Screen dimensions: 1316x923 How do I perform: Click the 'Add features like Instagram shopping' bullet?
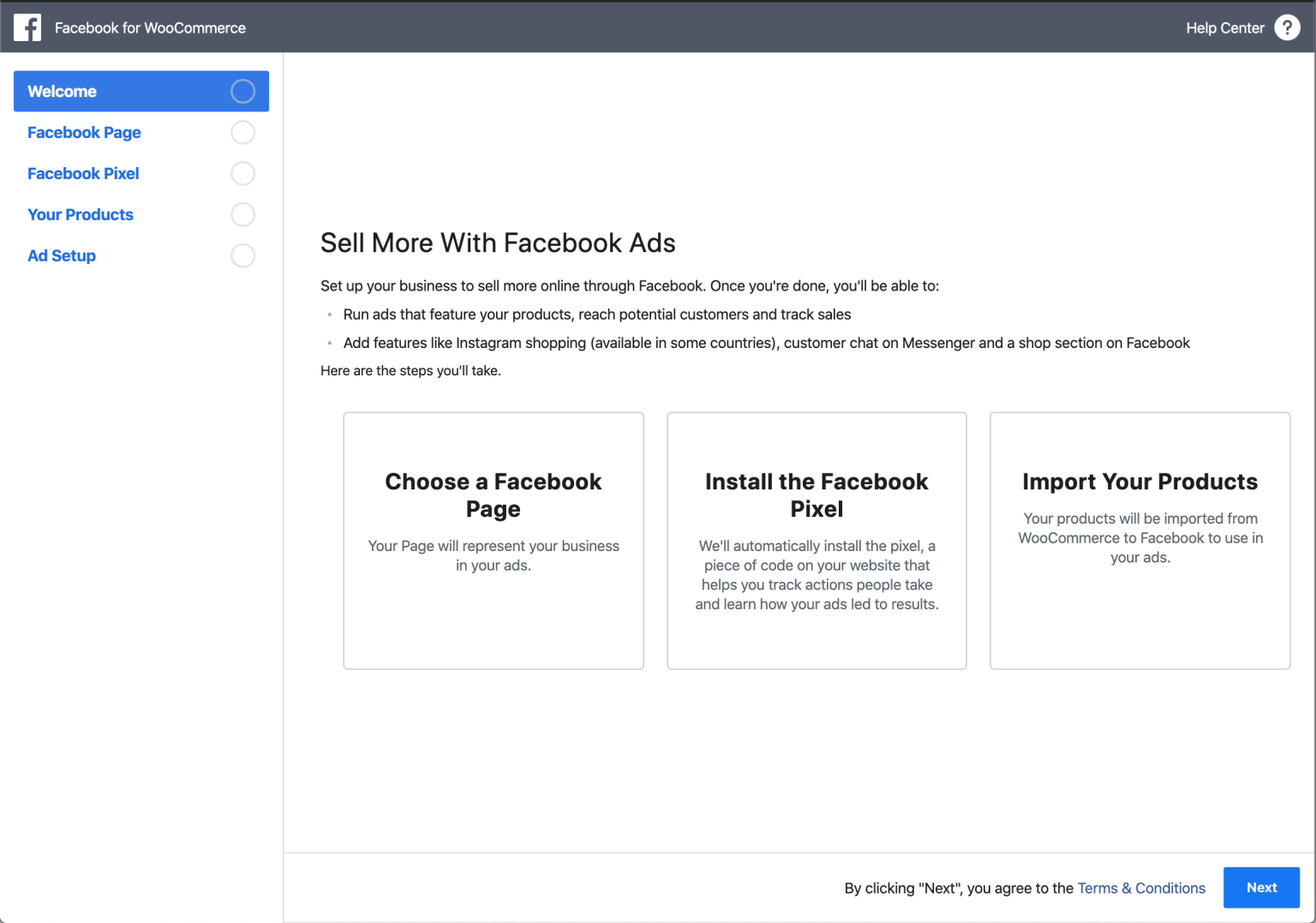point(767,343)
